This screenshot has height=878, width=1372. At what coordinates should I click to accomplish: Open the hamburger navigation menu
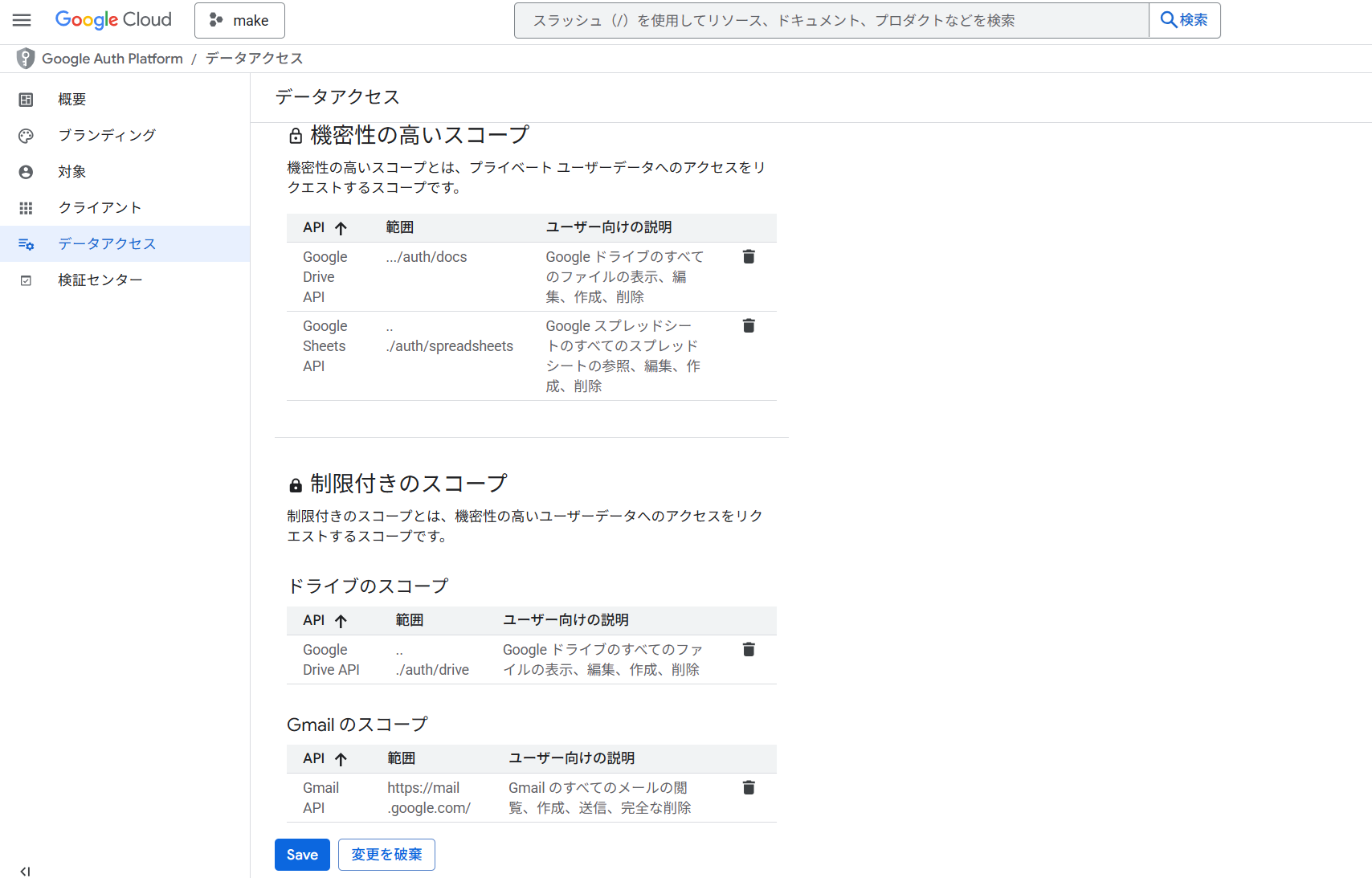tap(22, 20)
